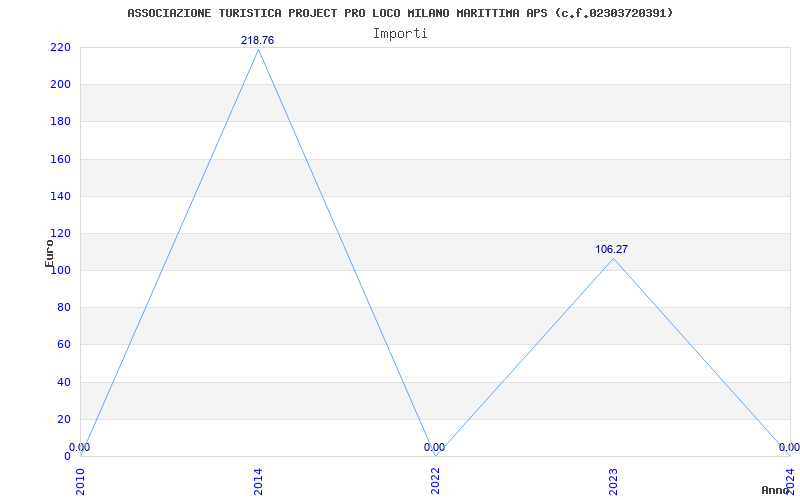The width and height of the screenshot is (800, 500).
Task: Click the 2022 x-axis label
Action: [436, 481]
